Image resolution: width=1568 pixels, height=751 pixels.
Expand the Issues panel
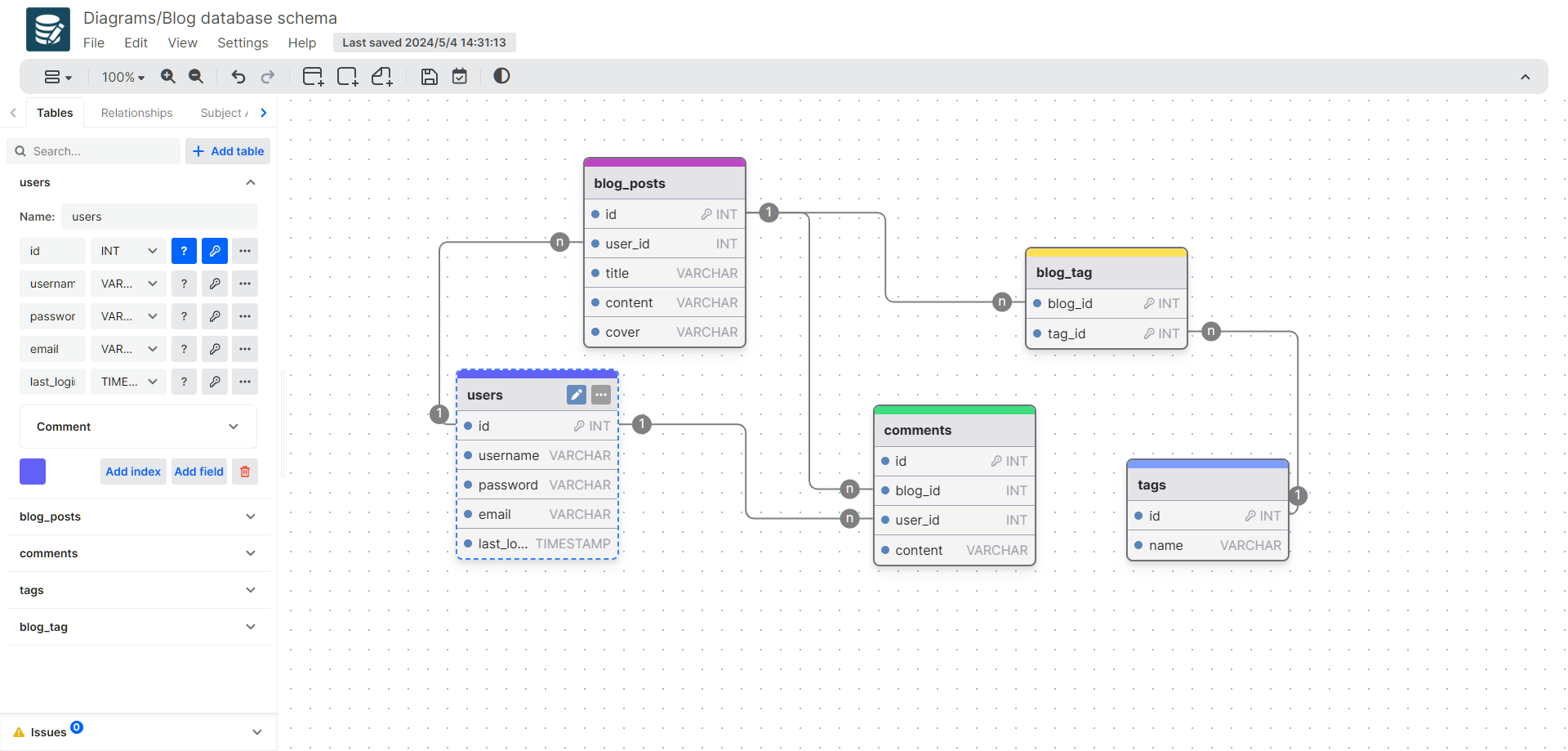click(x=138, y=732)
